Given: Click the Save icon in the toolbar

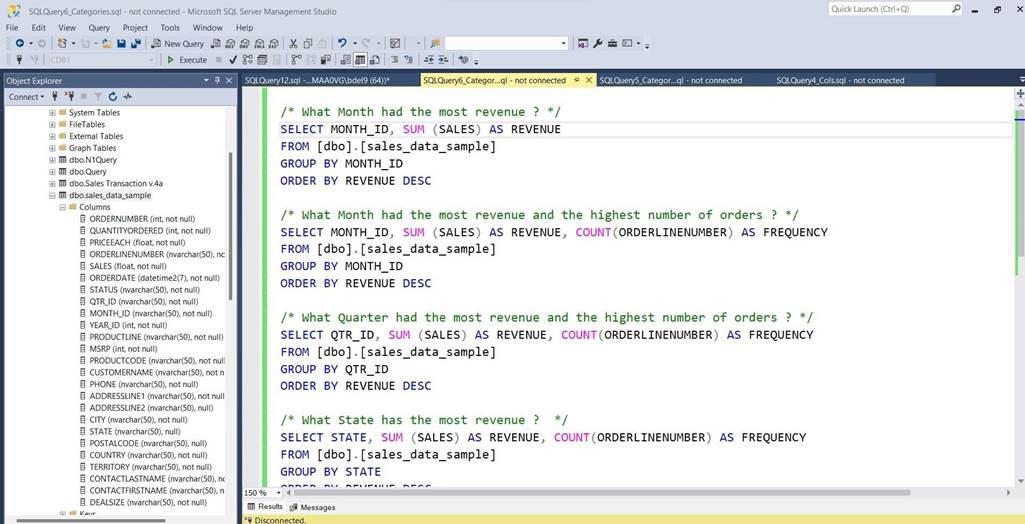Looking at the screenshot, I should (x=121, y=44).
